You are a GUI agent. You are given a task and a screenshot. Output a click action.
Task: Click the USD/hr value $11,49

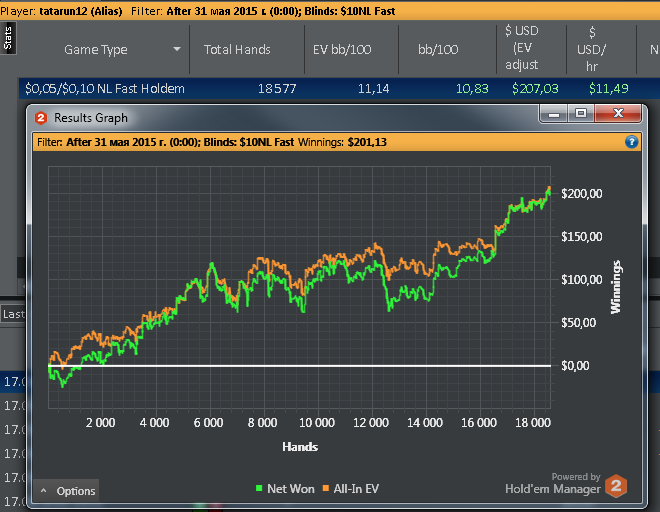coord(609,89)
